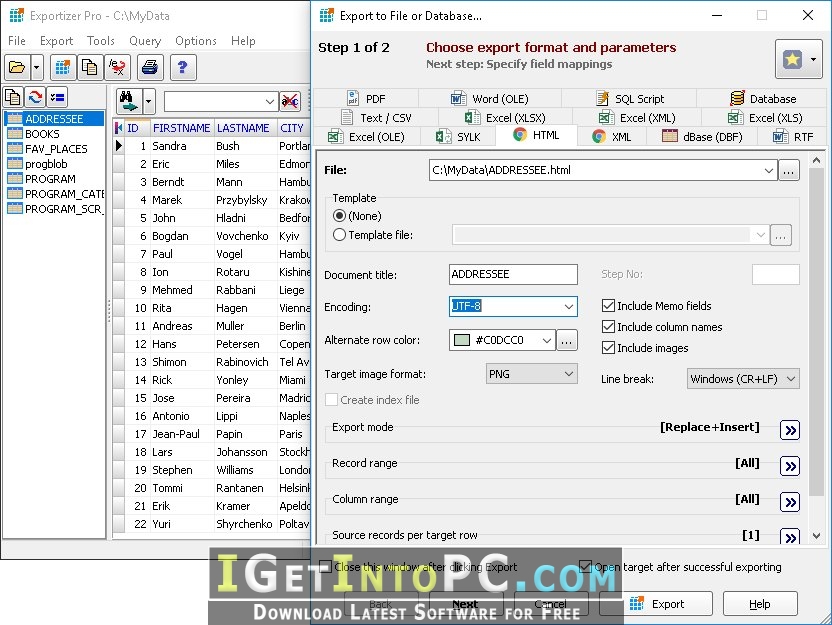
Task: Open the Line break dropdown
Action: click(791, 379)
